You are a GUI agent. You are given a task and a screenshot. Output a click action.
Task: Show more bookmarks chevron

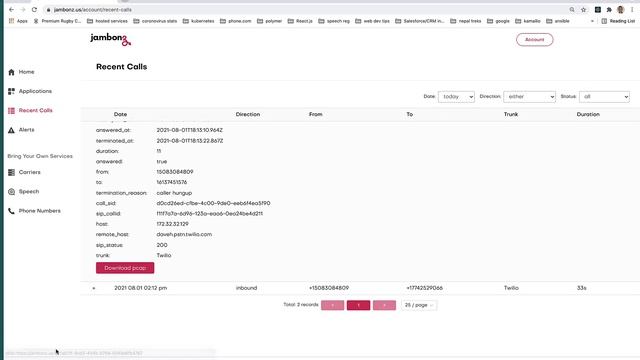click(592, 21)
